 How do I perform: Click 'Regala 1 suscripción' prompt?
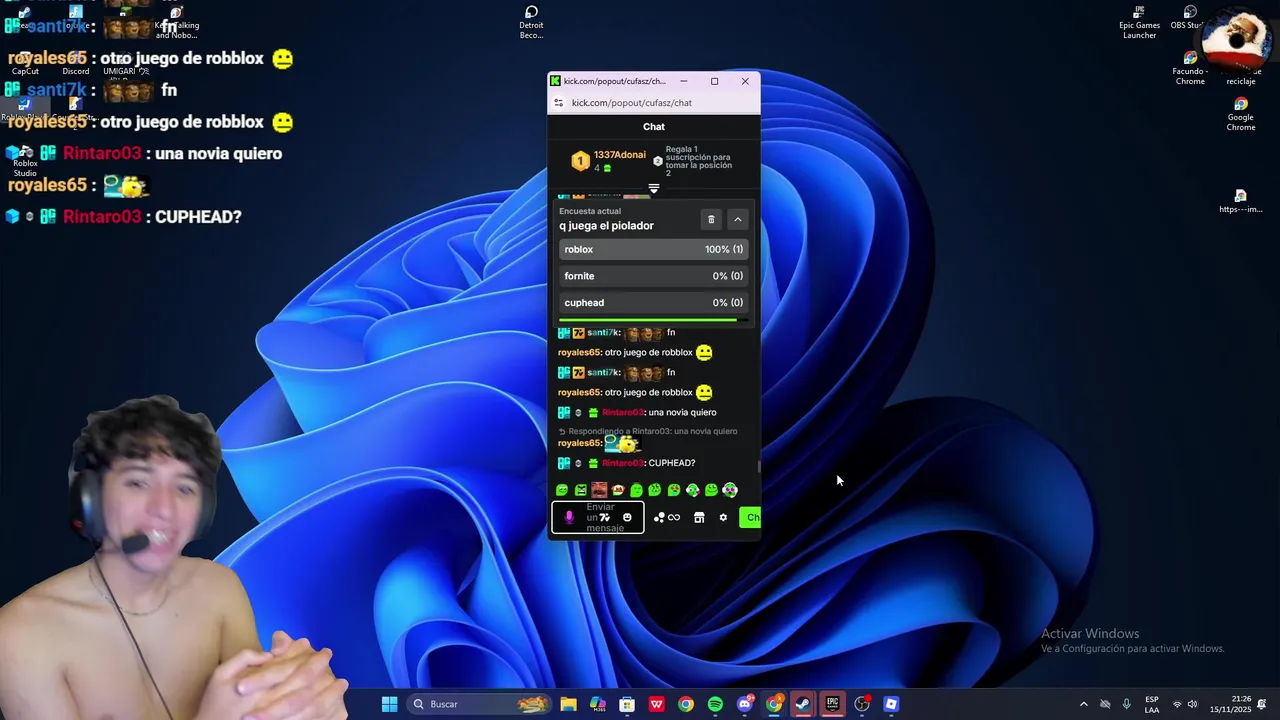point(698,161)
